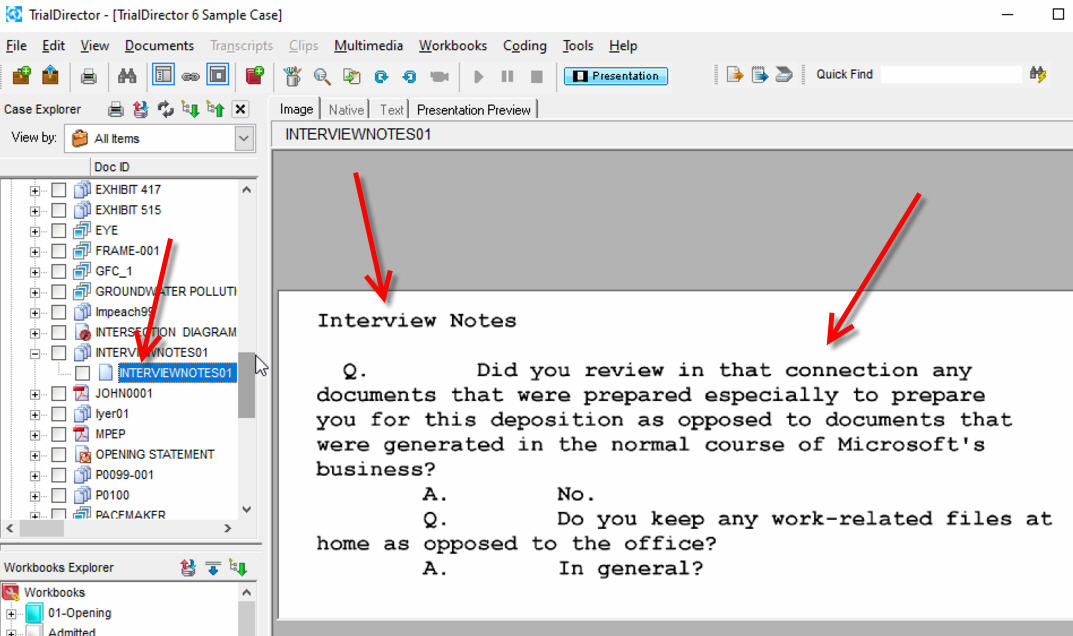Click the notepad with blue arrow icon
Viewport: 1073px width, 636px height.
pos(760,75)
